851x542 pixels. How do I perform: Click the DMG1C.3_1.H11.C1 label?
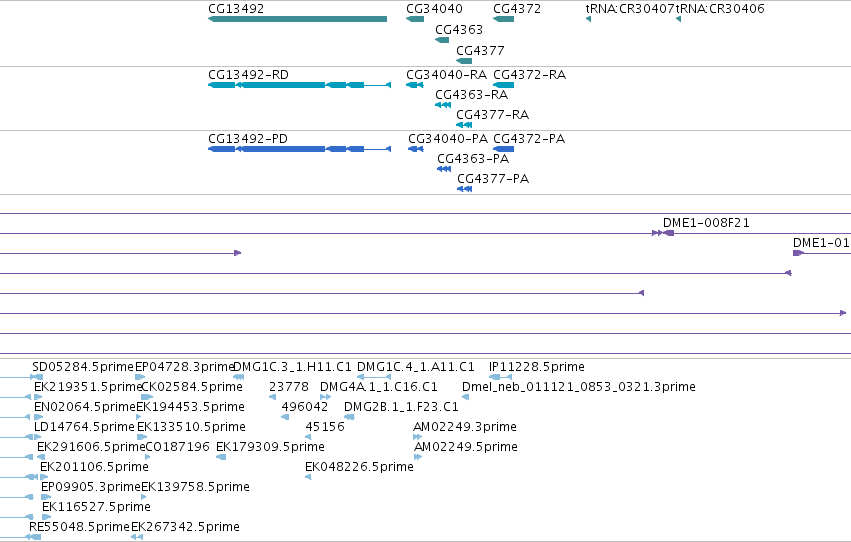[x=293, y=367]
